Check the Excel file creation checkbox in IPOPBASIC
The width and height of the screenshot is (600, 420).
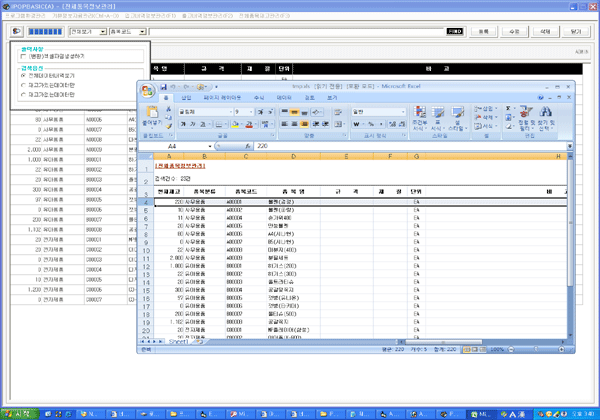coord(24,56)
